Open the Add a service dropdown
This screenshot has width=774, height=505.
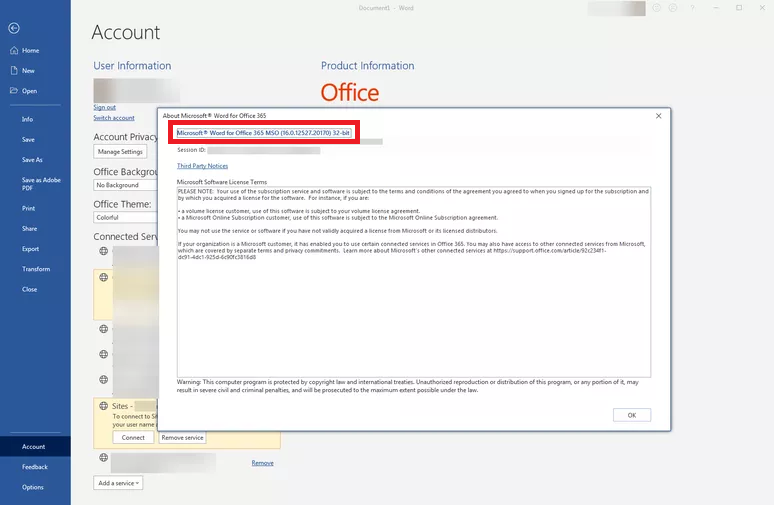(118, 483)
